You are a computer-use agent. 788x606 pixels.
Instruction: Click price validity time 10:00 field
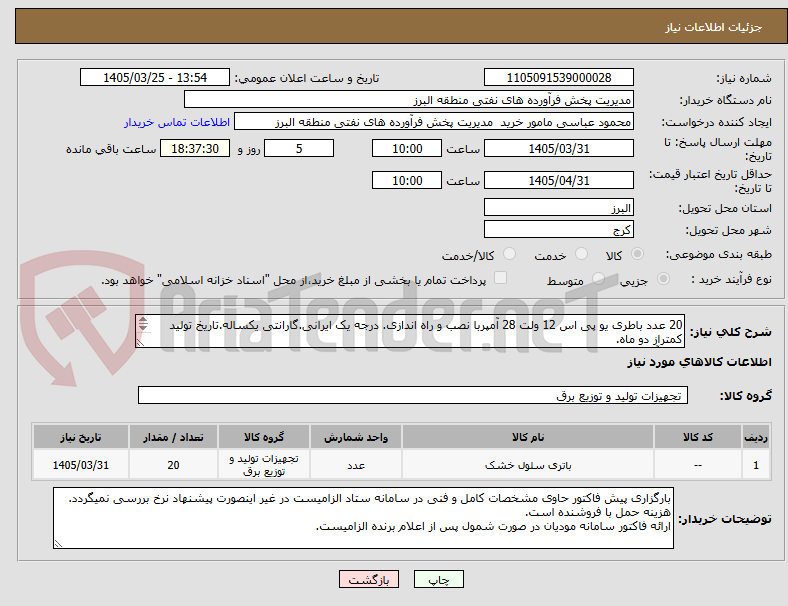click(407, 180)
